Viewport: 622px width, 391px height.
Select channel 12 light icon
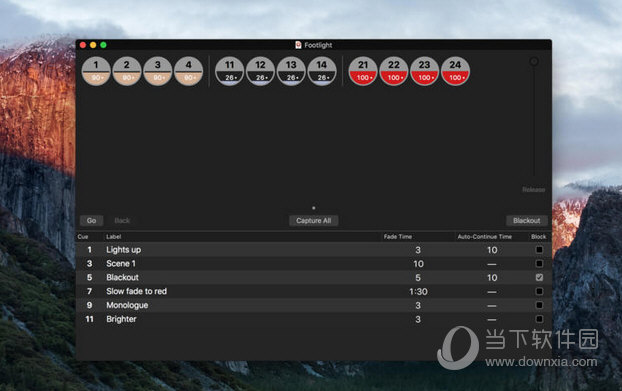261,71
